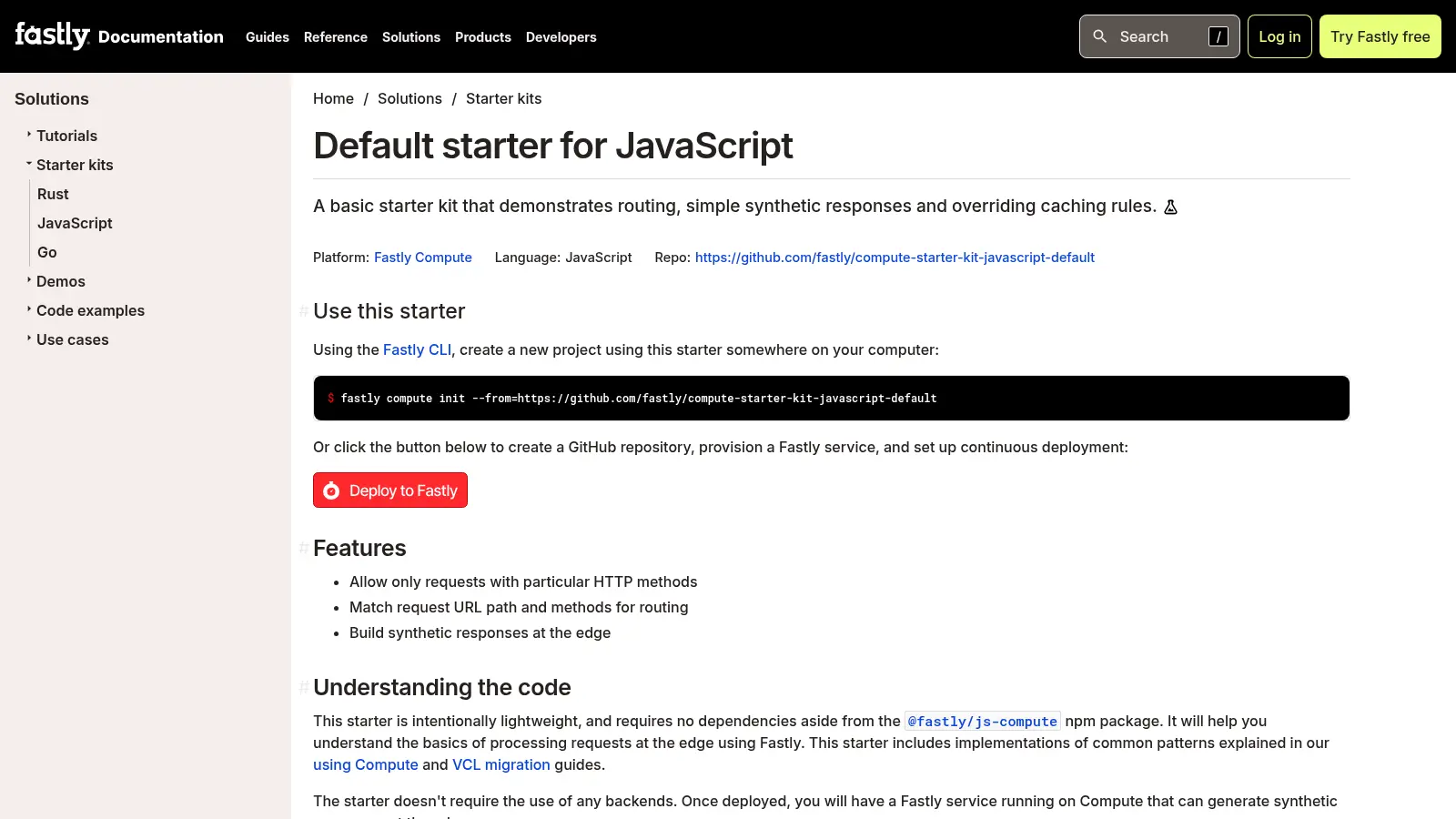Viewport: 1456px width, 819px height.
Task: Go to Home breadcrumb
Action: 333,98
